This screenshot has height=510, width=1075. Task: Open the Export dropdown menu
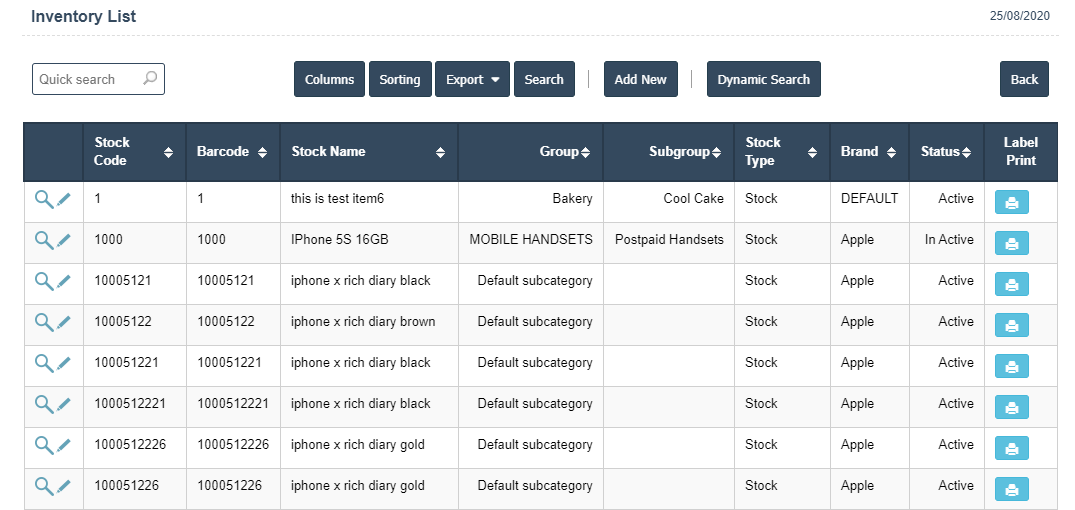[x=472, y=80]
